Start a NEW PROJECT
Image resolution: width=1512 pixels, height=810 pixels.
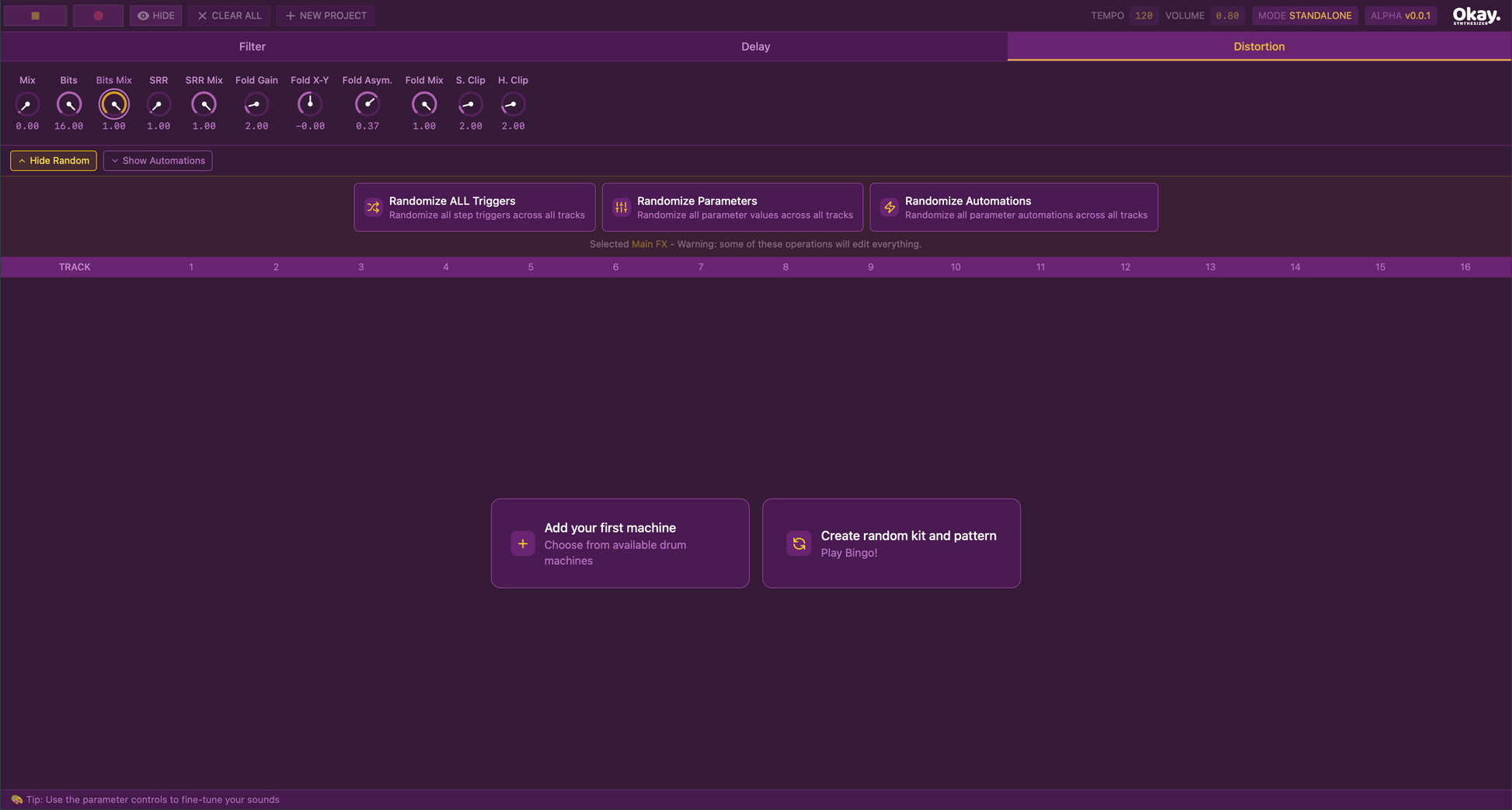point(326,16)
